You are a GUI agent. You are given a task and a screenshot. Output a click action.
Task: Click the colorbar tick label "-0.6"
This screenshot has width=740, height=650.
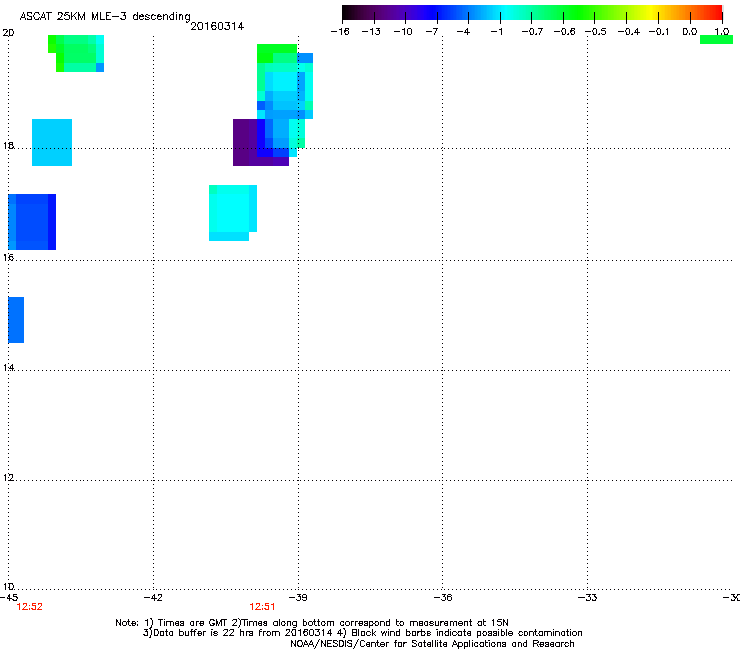coord(564,32)
